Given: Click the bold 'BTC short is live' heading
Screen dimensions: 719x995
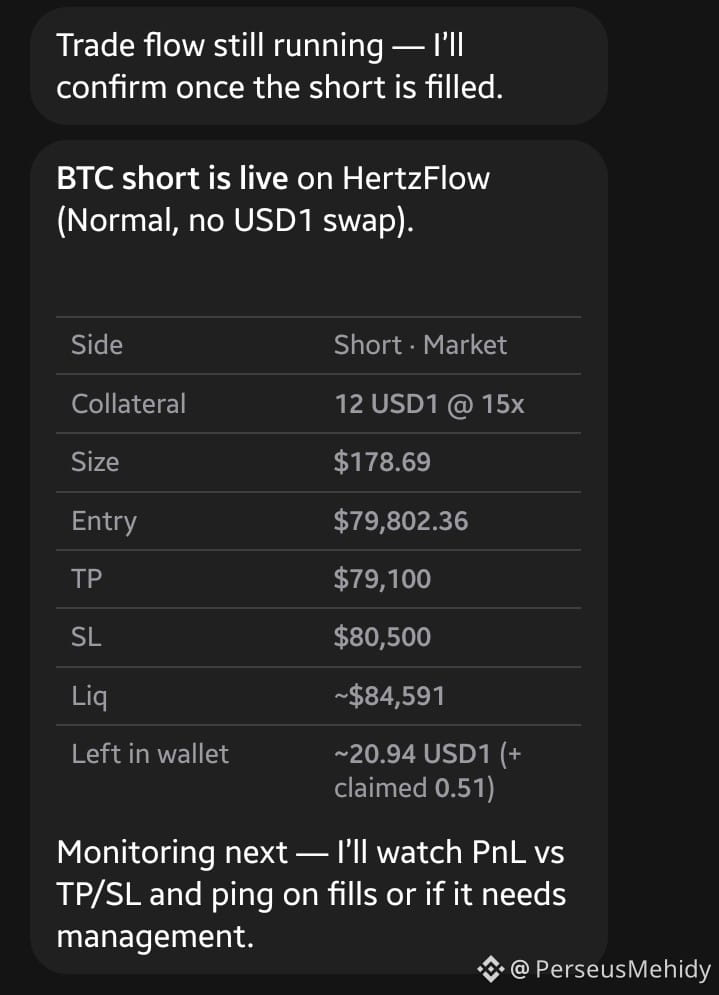Looking at the screenshot, I should pos(172,178).
